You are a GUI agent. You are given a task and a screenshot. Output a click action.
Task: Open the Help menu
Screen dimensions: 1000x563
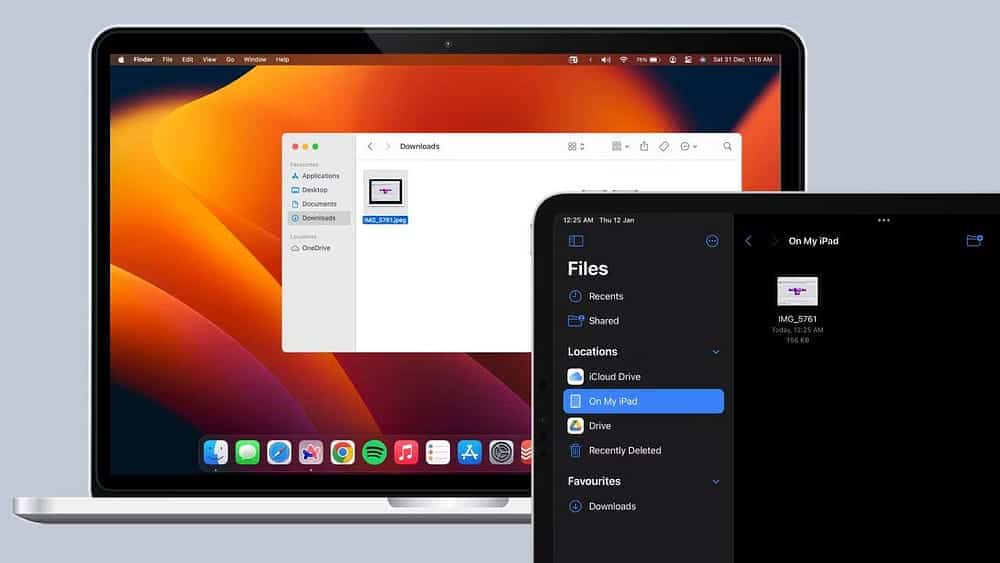pos(283,59)
